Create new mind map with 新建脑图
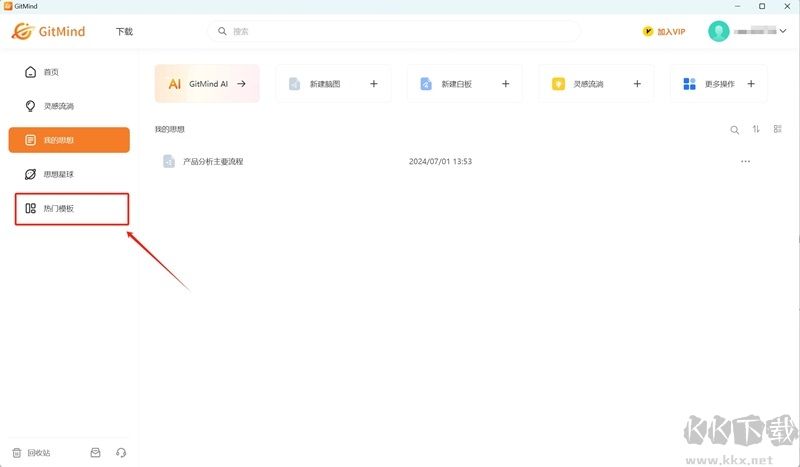Image resolution: width=800 pixels, height=467 pixels. 333,84
